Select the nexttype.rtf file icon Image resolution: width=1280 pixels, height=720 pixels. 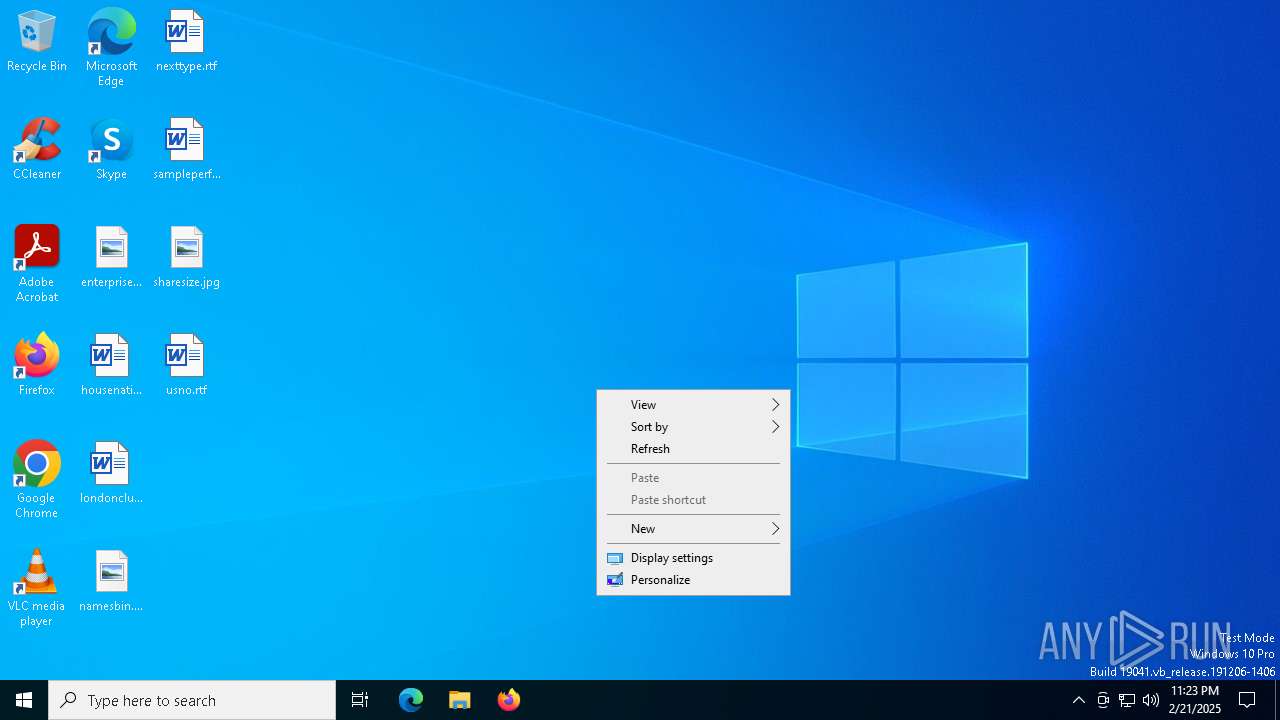click(186, 41)
